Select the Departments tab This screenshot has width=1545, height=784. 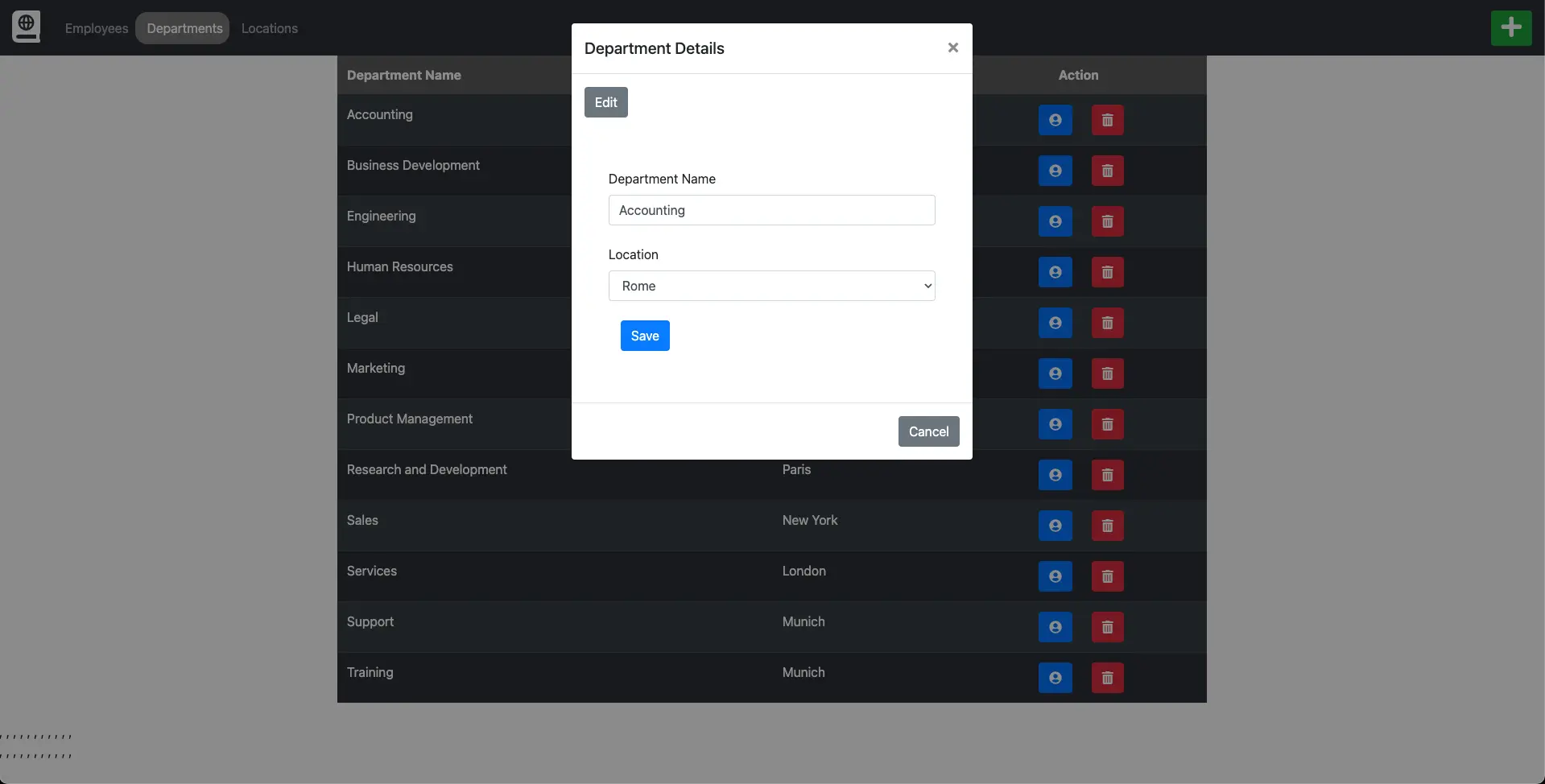(x=184, y=28)
